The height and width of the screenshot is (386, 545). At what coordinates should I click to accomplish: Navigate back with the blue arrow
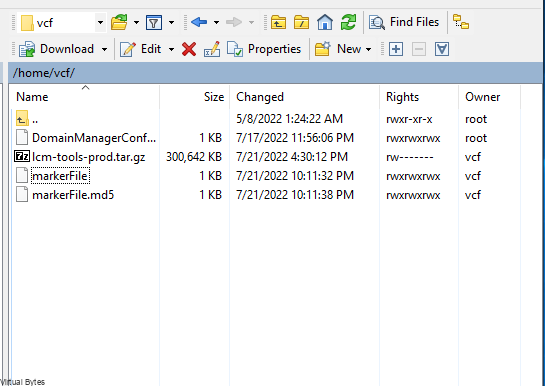coord(199,23)
